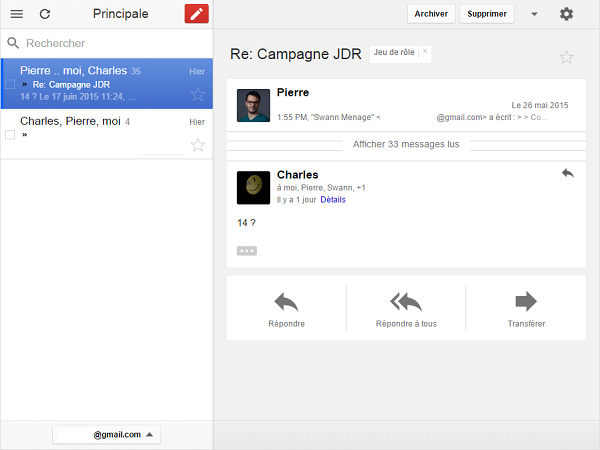The image size is (600, 450).
Task: Compose a new email with red pencil button
Action: click(x=196, y=14)
